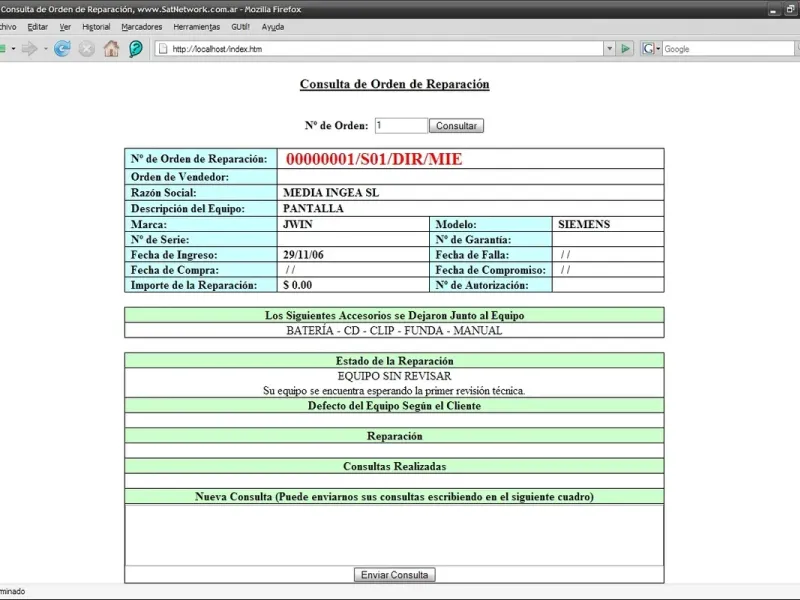Viewport: 800px width, 600px height.
Task: Click the "Estado de la Reparación" header
Action: click(x=394, y=361)
